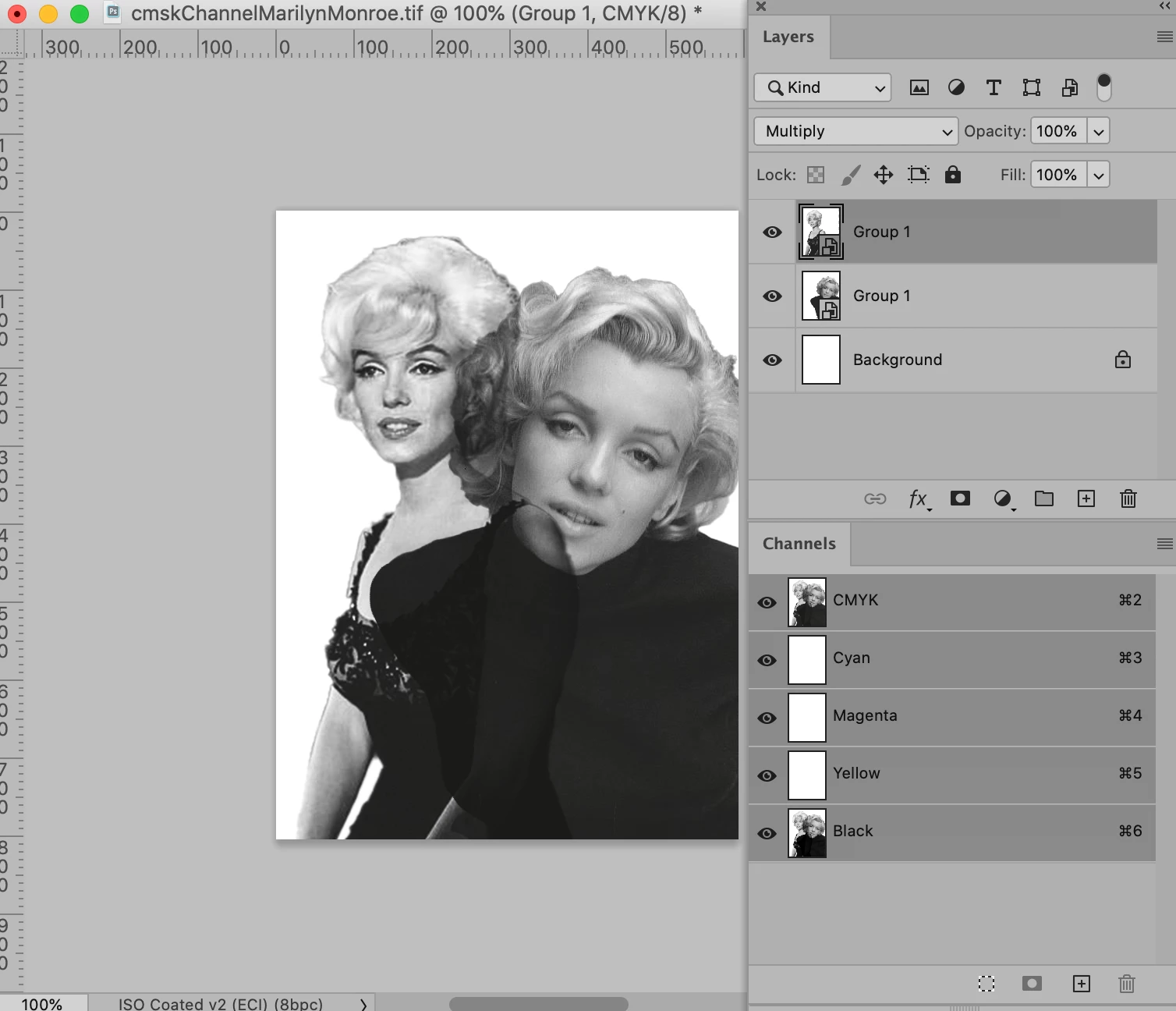Delete current channel trash icon
1176x1011 pixels.
(x=1127, y=984)
